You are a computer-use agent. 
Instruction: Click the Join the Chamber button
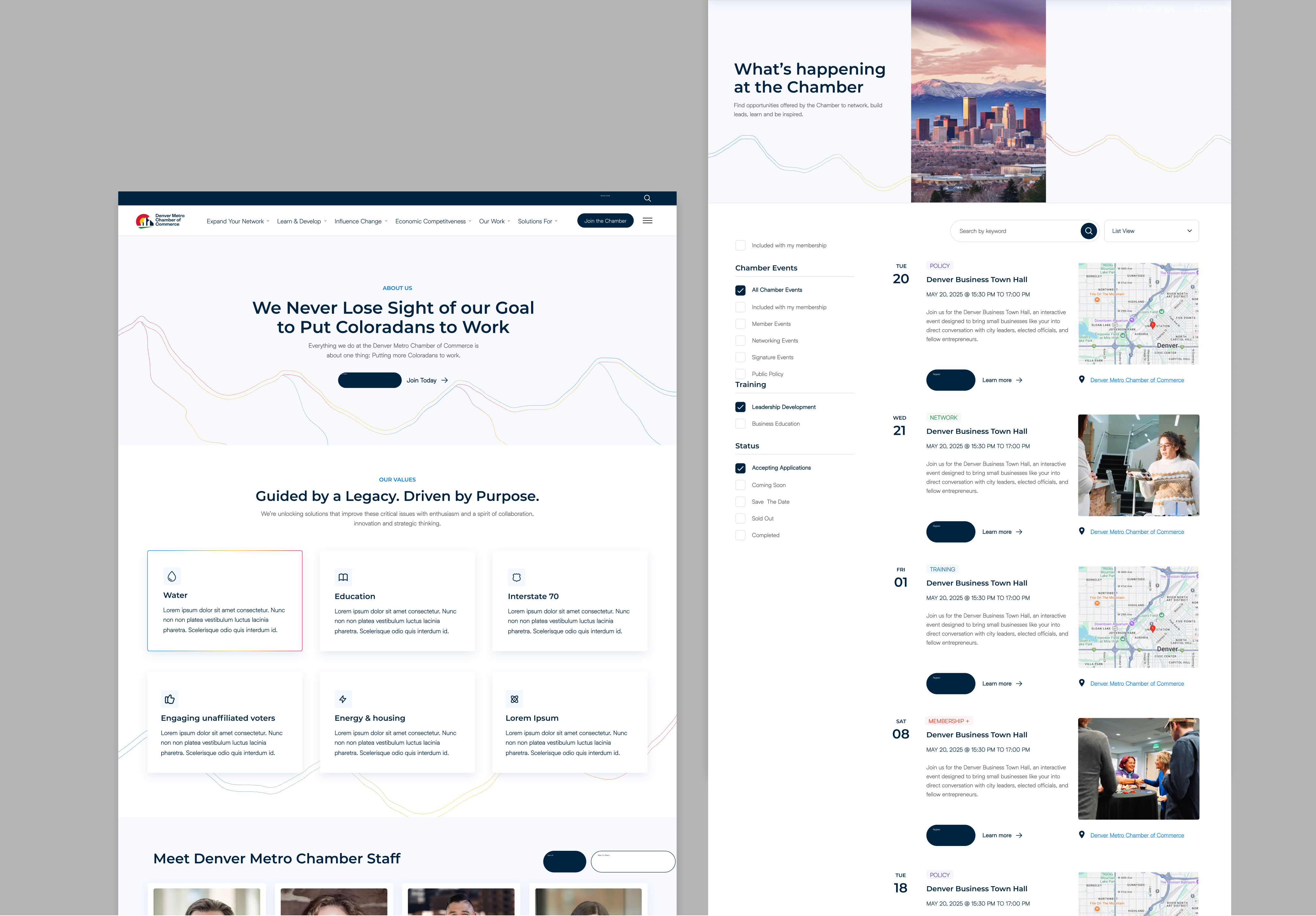tap(605, 221)
